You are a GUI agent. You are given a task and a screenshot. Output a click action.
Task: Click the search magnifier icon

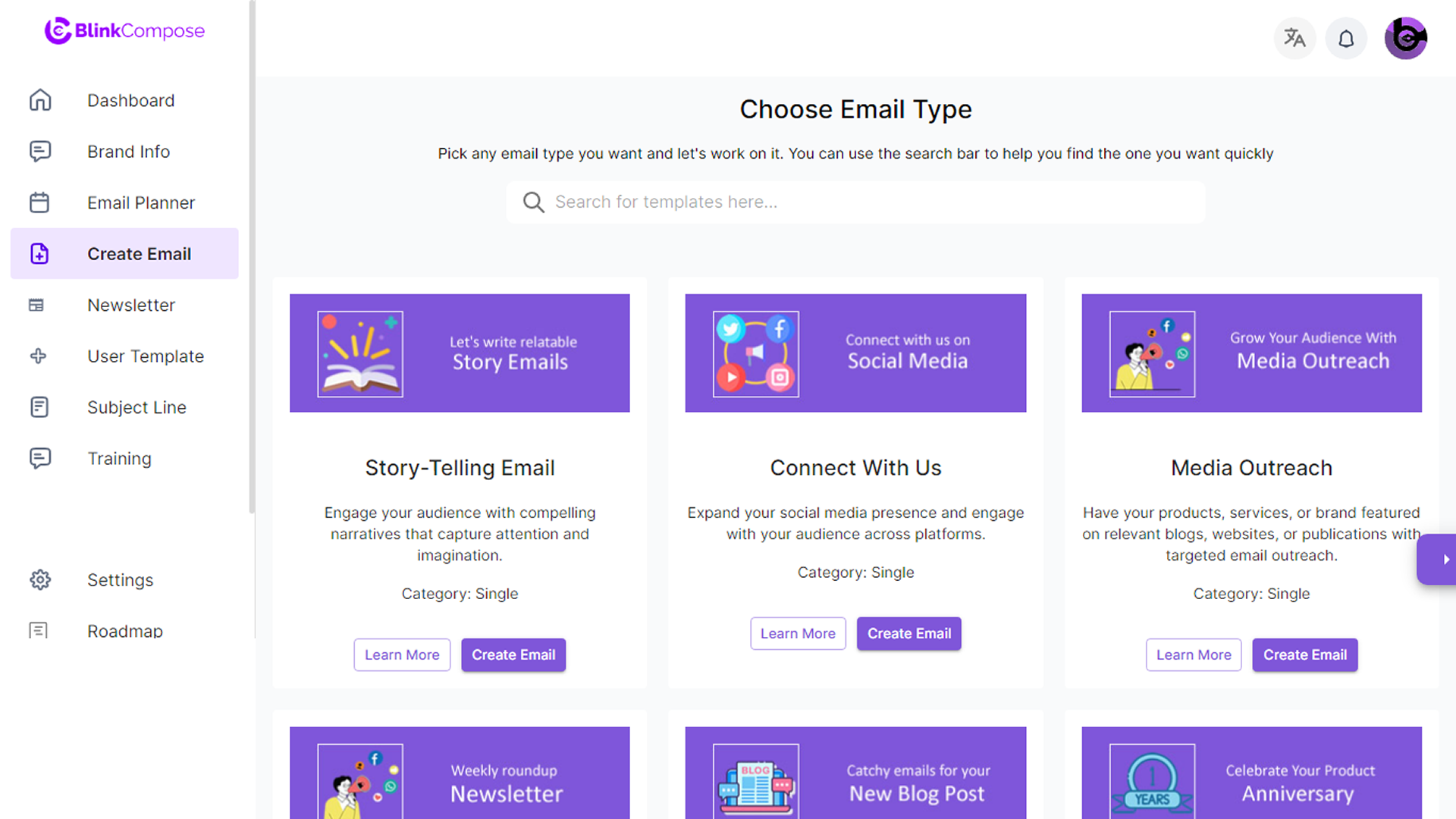pyautogui.click(x=533, y=202)
